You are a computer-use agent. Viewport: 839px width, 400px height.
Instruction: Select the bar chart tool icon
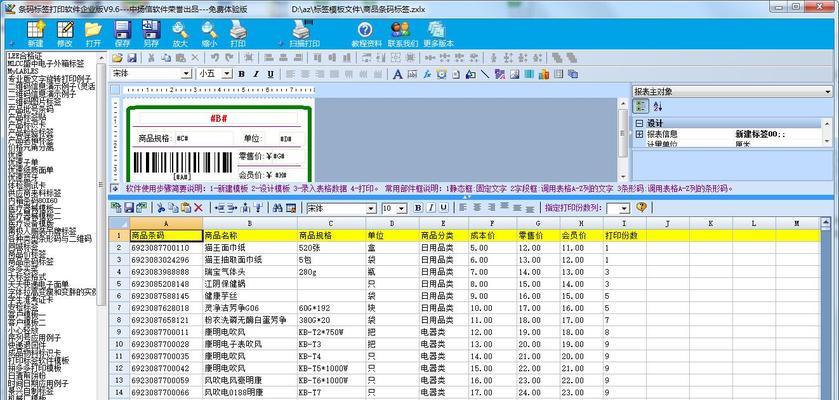click(x=544, y=74)
